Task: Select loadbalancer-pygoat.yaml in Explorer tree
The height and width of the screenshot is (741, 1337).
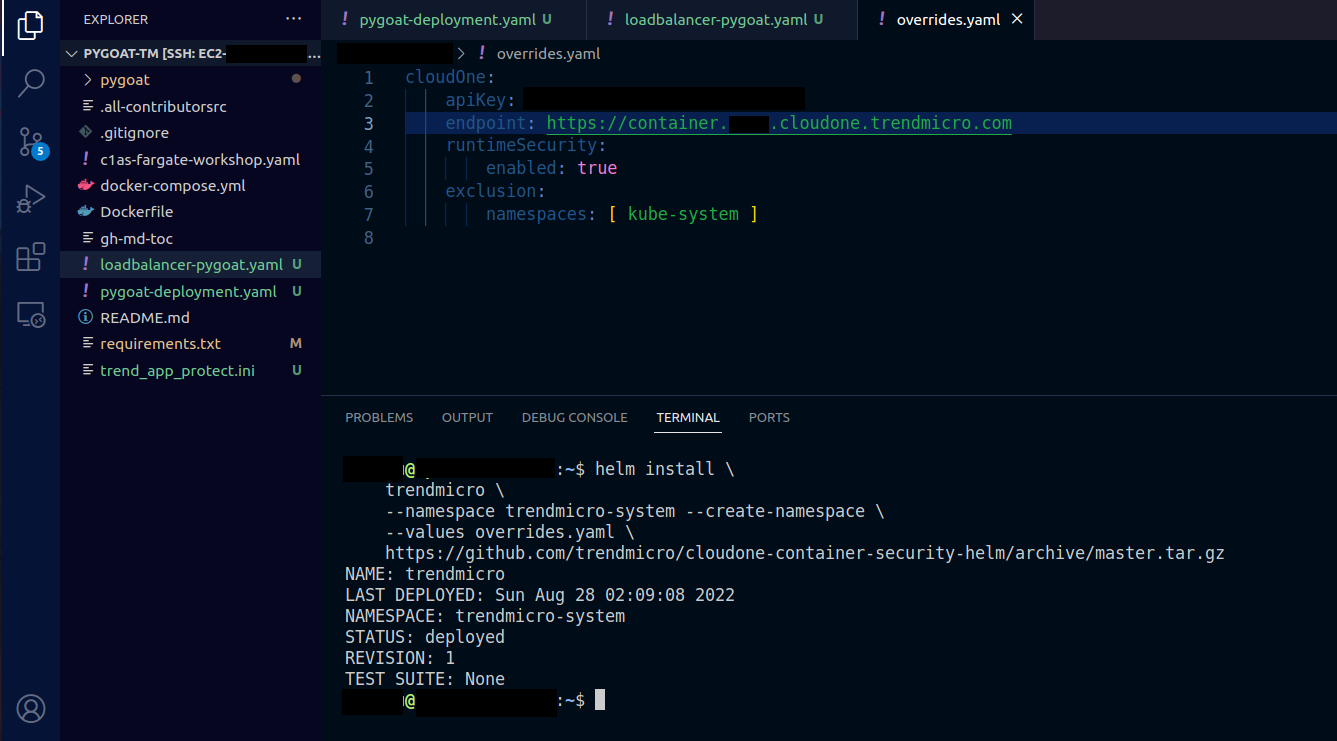Action: (191, 265)
